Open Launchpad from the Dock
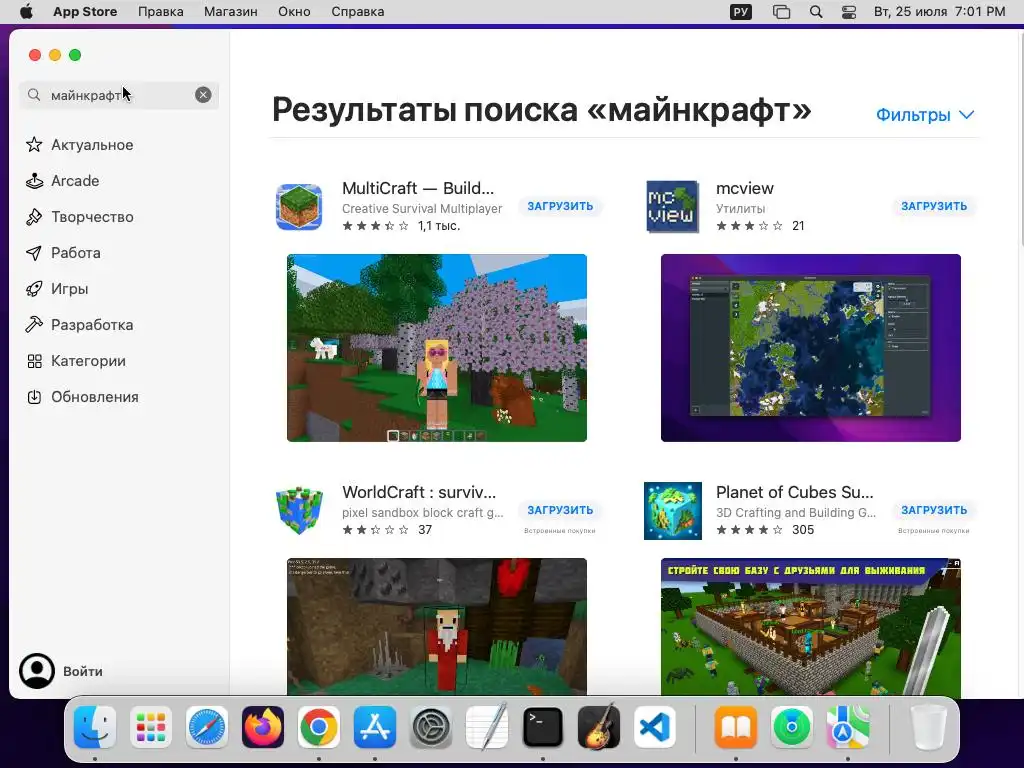The image size is (1024, 768). pyautogui.click(x=151, y=727)
